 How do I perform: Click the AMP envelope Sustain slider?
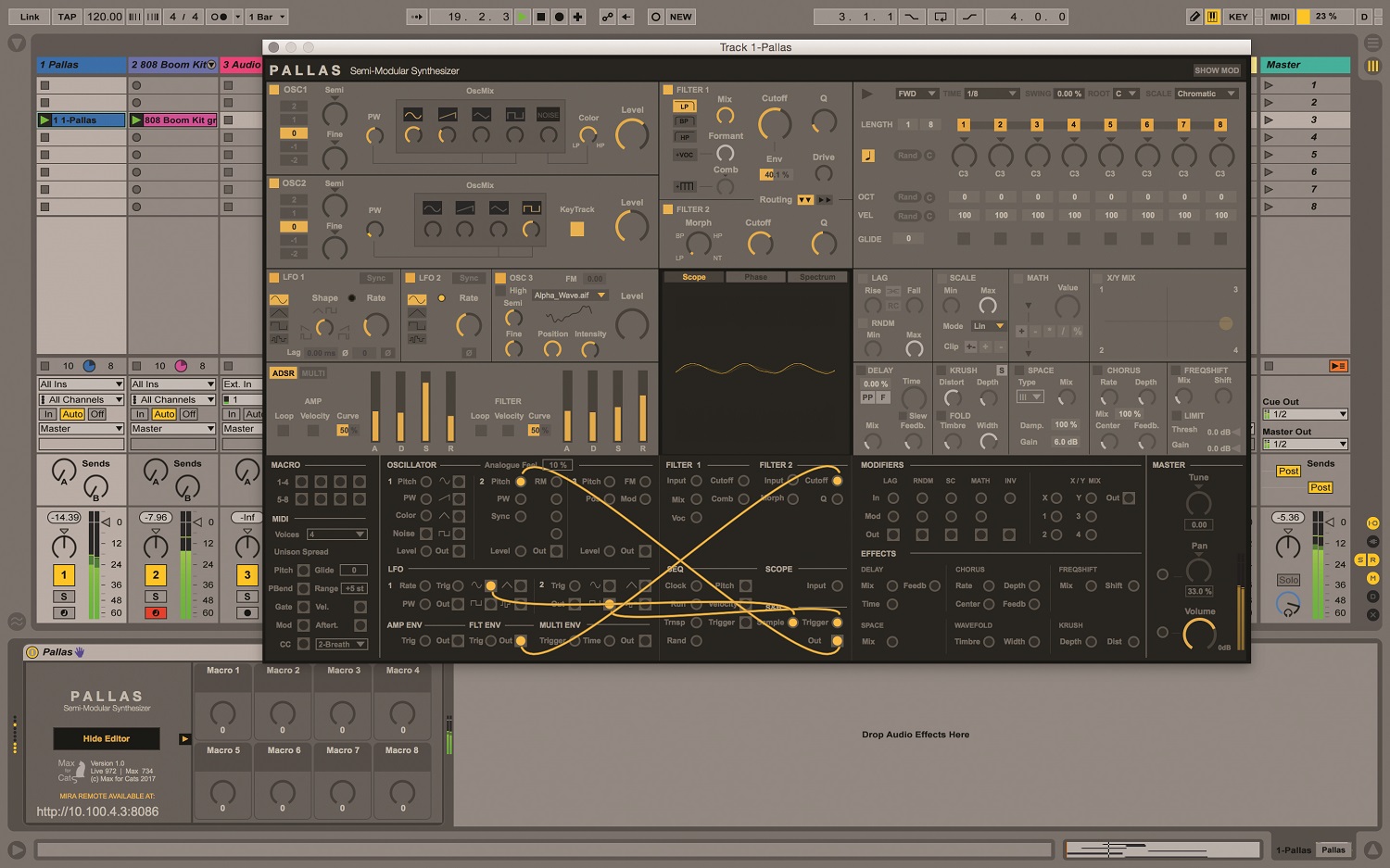[425, 408]
